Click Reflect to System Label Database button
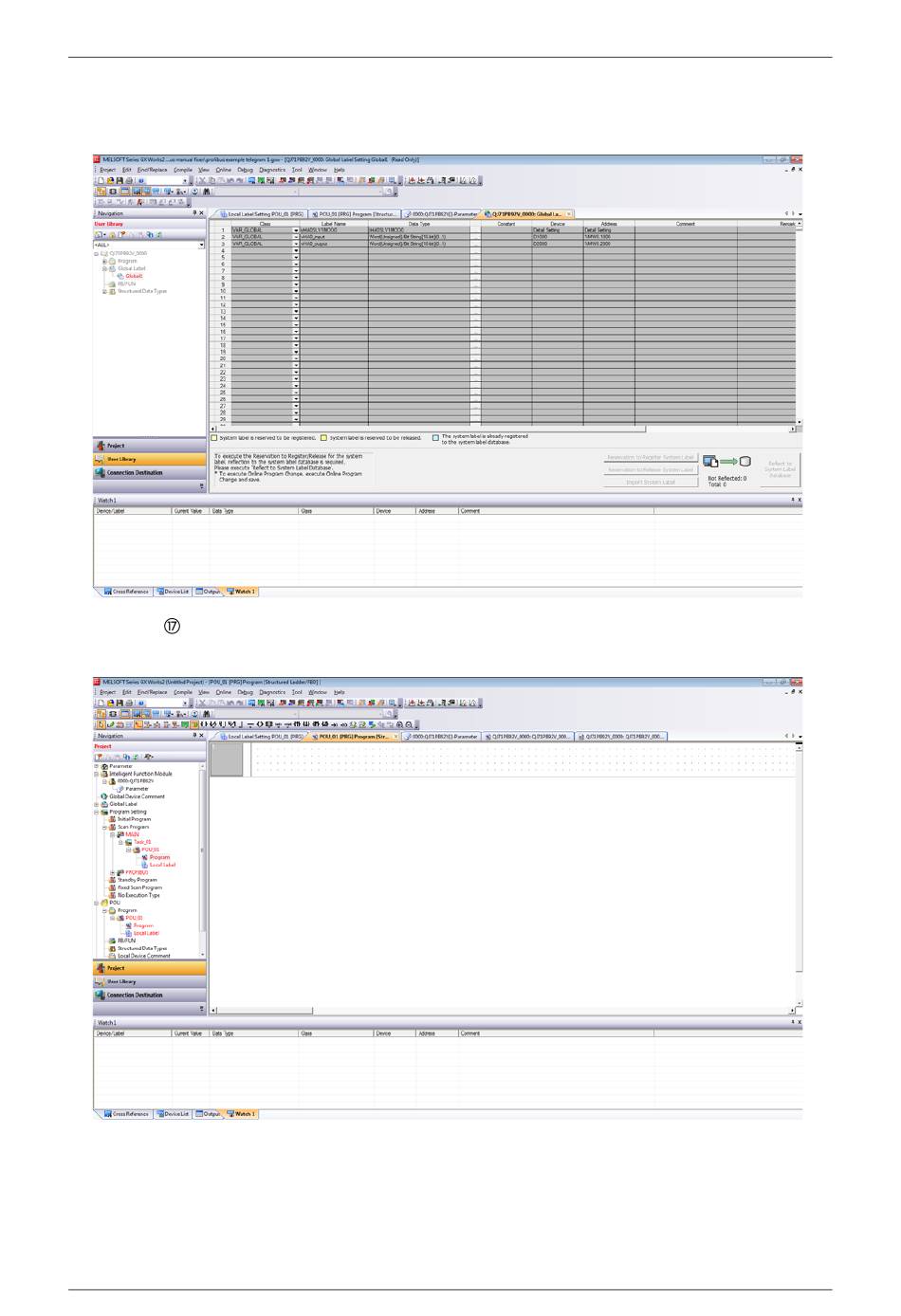This screenshot has height=1316, width=901. coord(781,469)
